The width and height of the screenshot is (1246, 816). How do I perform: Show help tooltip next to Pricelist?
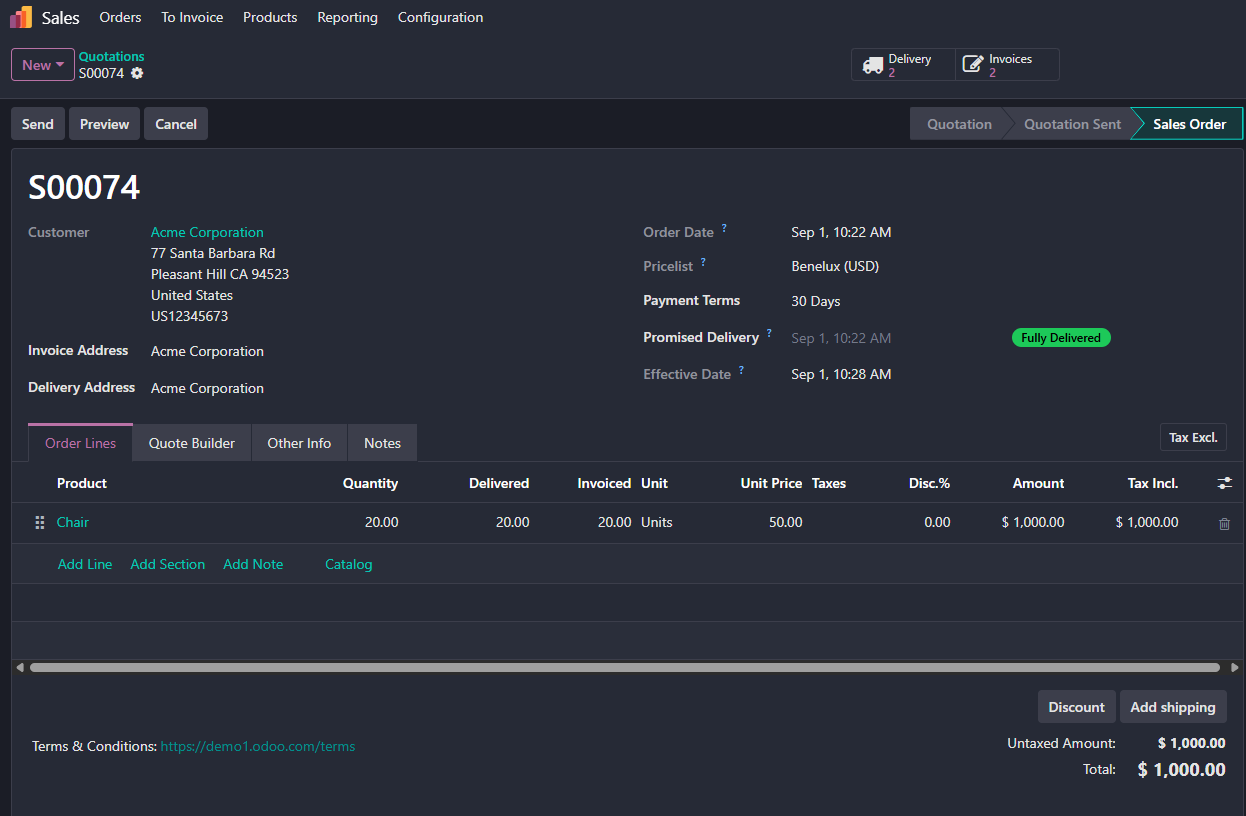pyautogui.click(x=703, y=262)
